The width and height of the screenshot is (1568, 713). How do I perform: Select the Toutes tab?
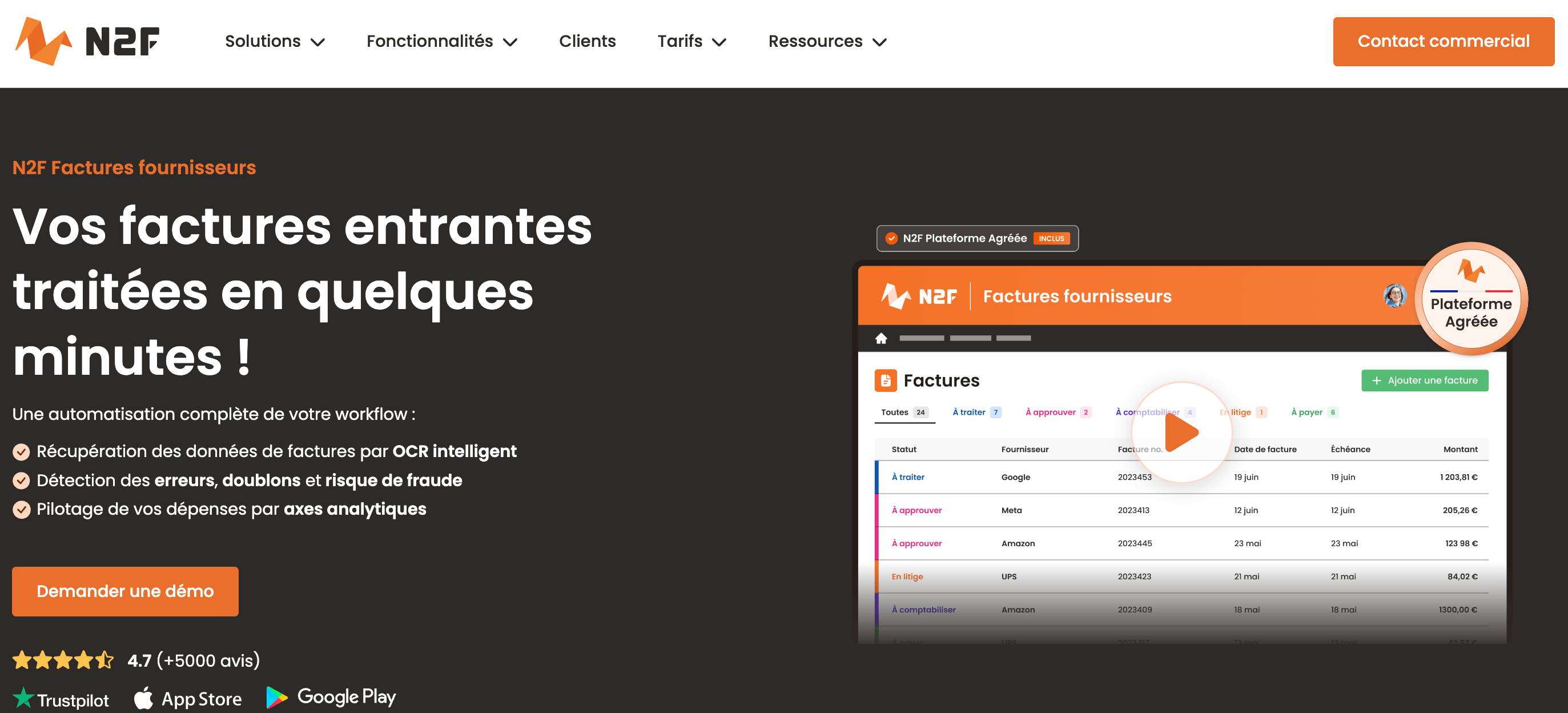click(x=904, y=412)
